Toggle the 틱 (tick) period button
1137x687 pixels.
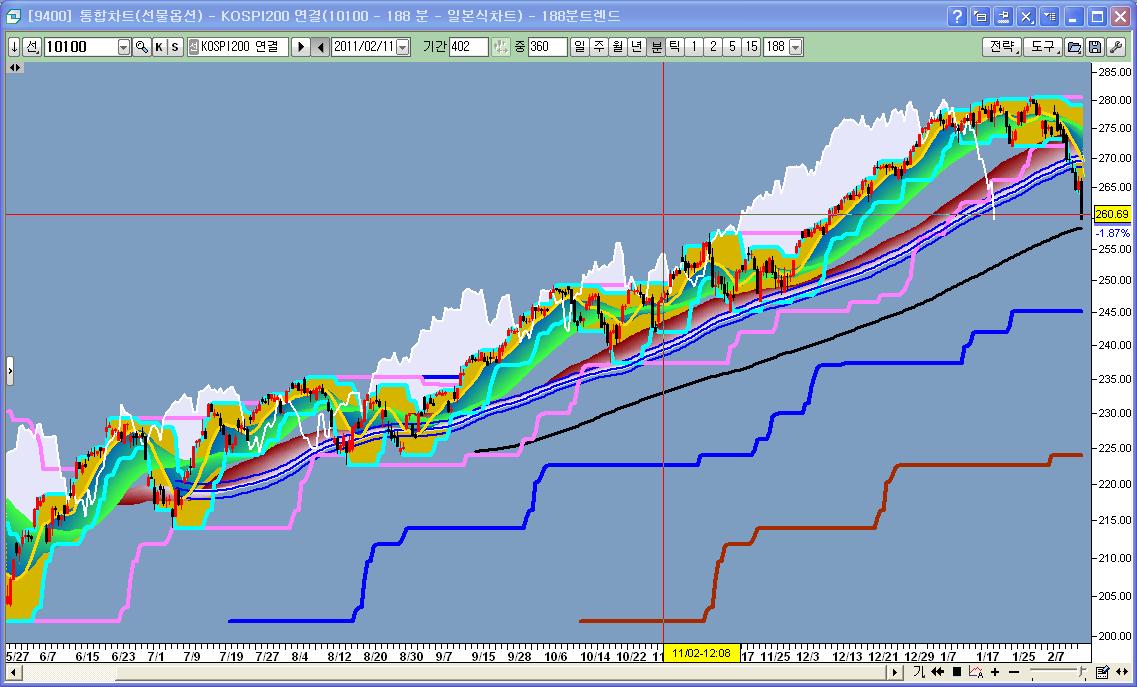(675, 47)
